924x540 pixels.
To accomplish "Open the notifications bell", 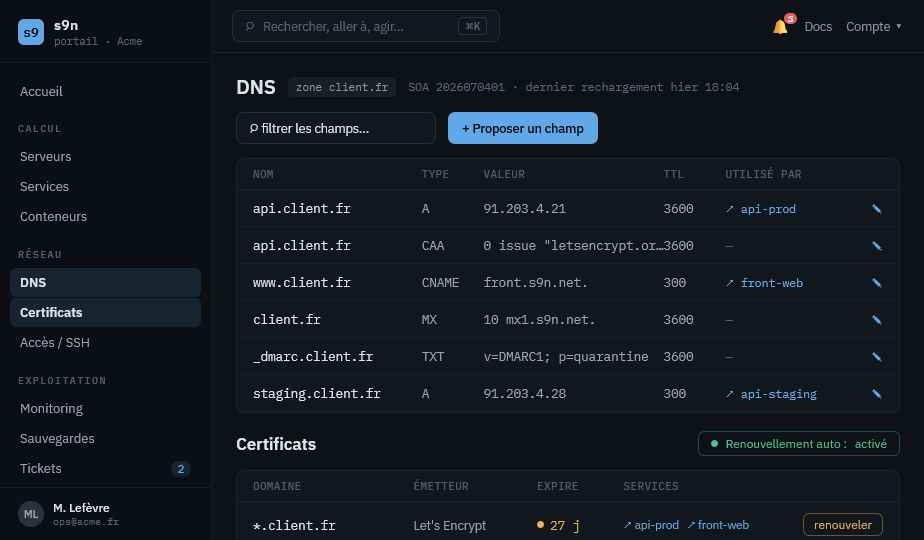I will tap(780, 27).
